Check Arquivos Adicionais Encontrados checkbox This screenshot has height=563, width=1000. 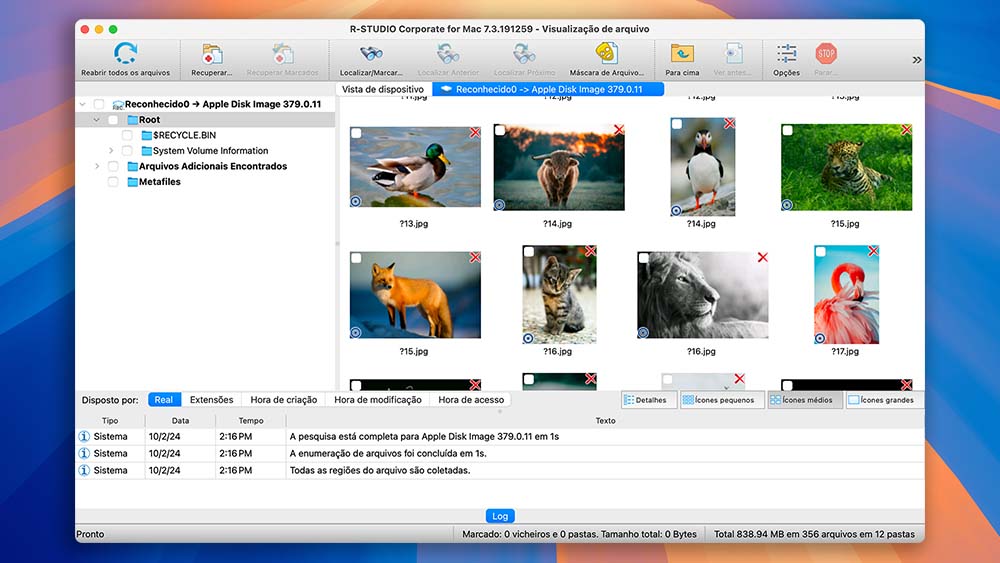click(x=113, y=166)
